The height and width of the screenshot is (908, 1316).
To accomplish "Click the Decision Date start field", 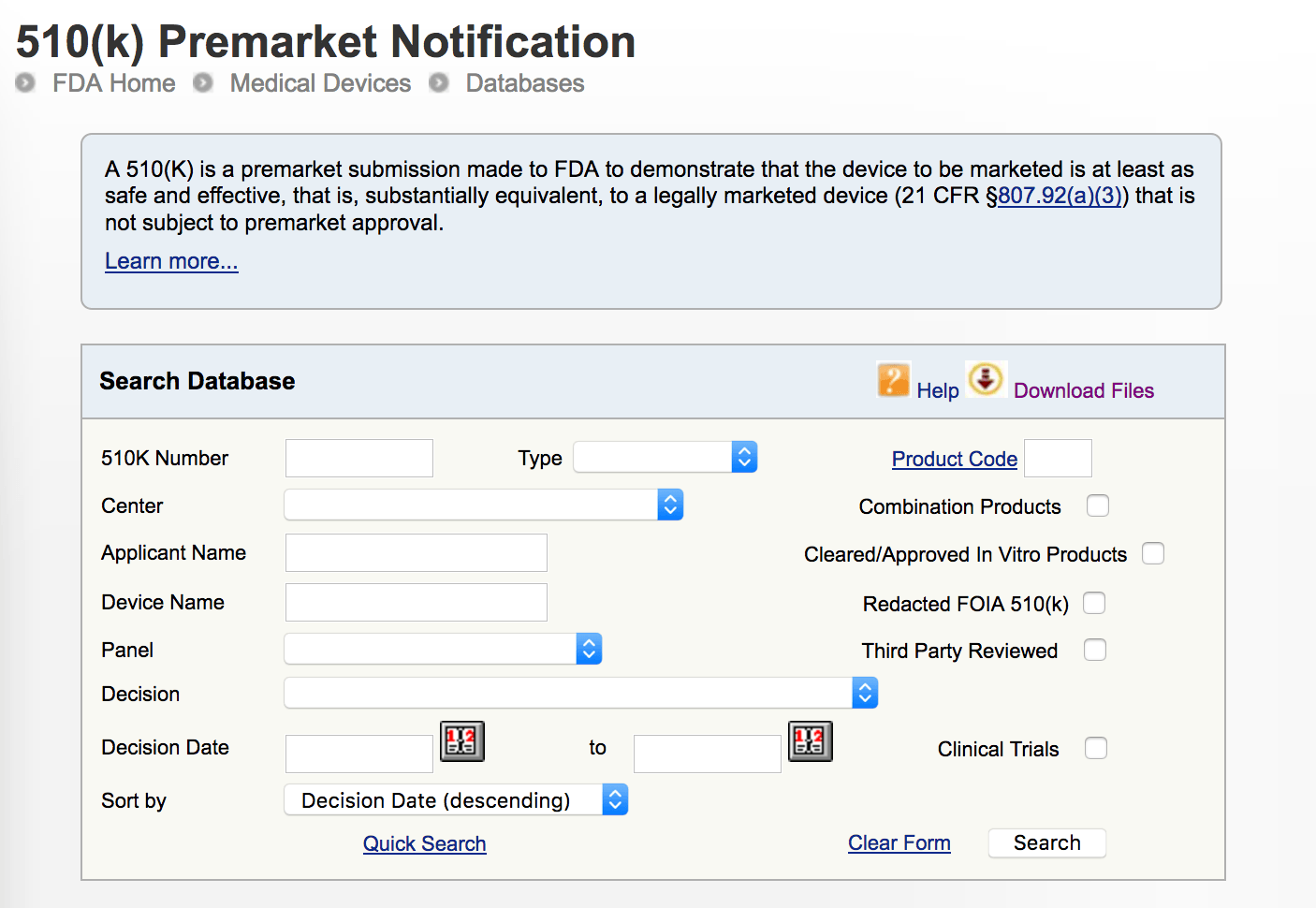I will [359, 754].
